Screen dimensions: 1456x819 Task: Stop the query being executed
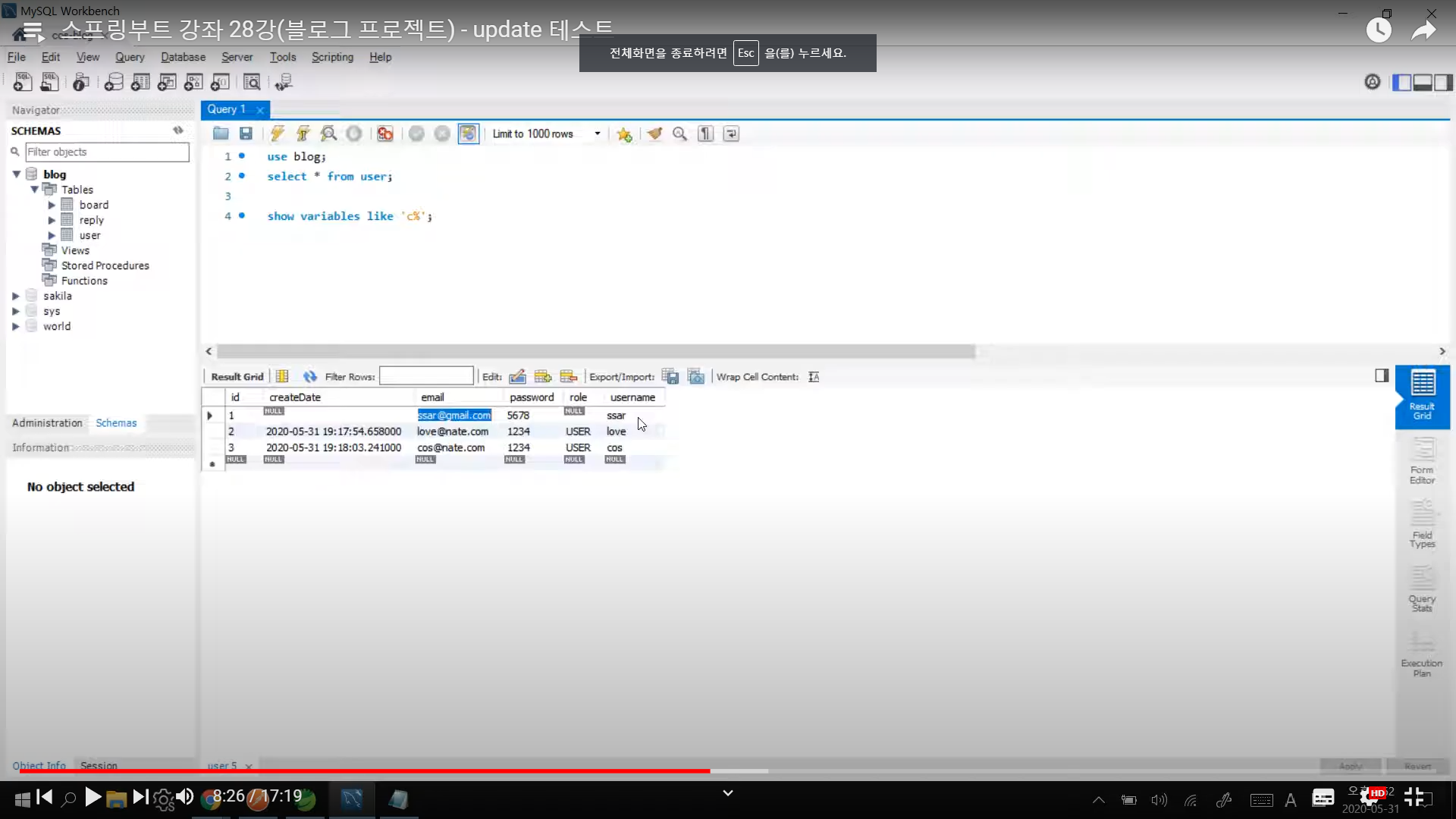354,134
